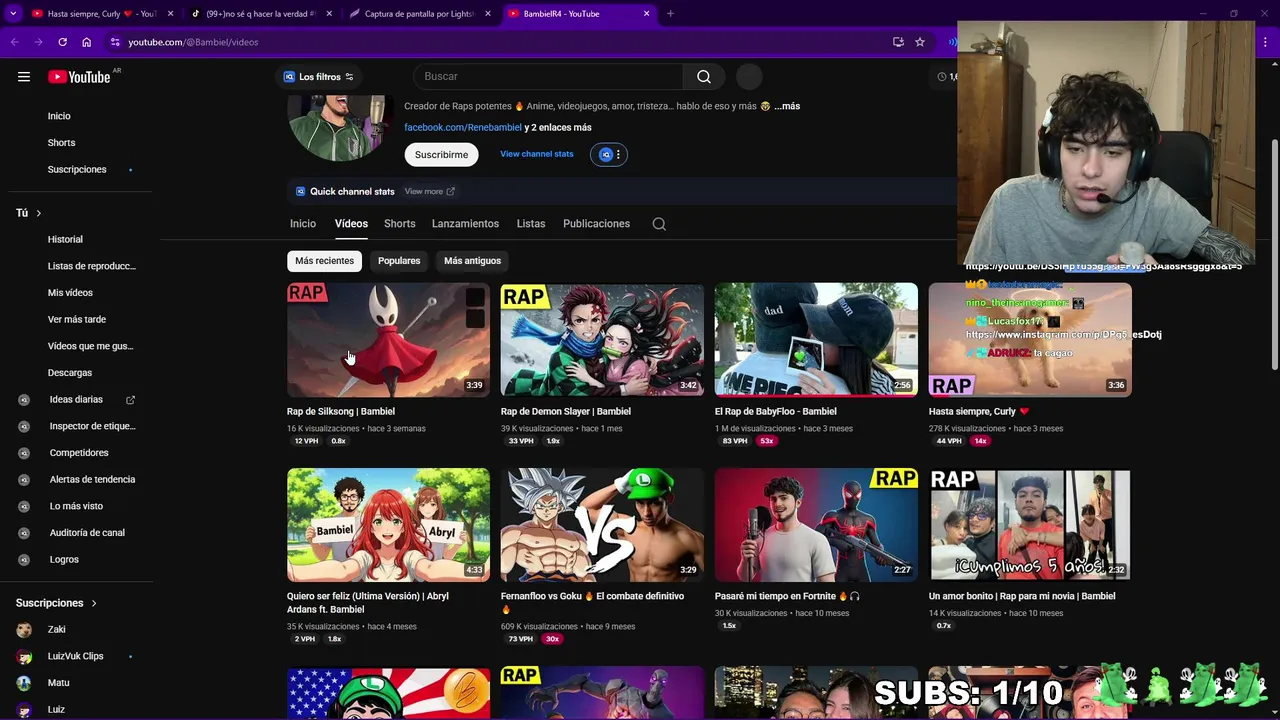
Task: Open Competidores in the sidebar
Action: (79, 453)
